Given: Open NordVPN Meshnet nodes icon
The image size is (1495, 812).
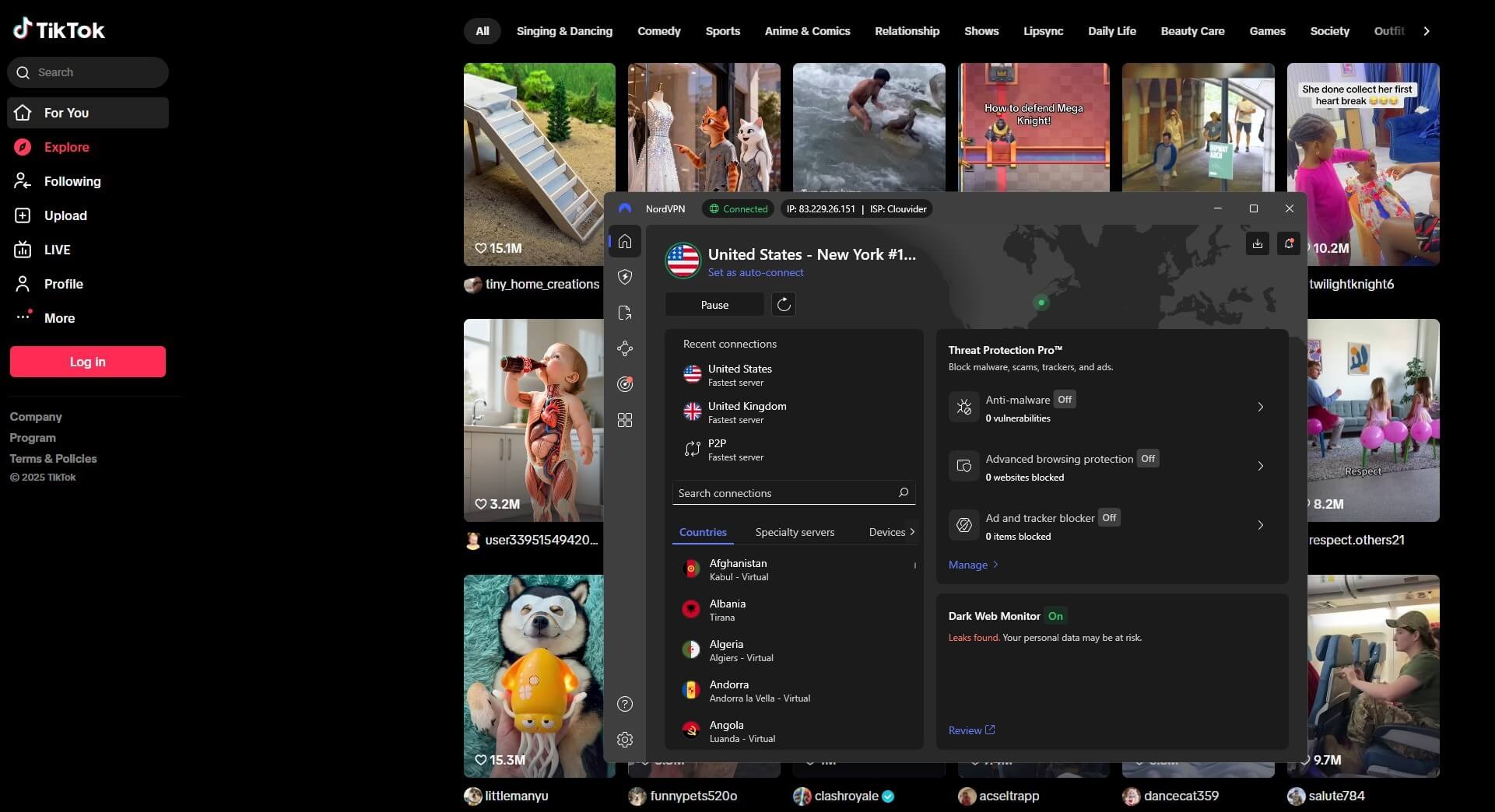Looking at the screenshot, I should point(625,348).
